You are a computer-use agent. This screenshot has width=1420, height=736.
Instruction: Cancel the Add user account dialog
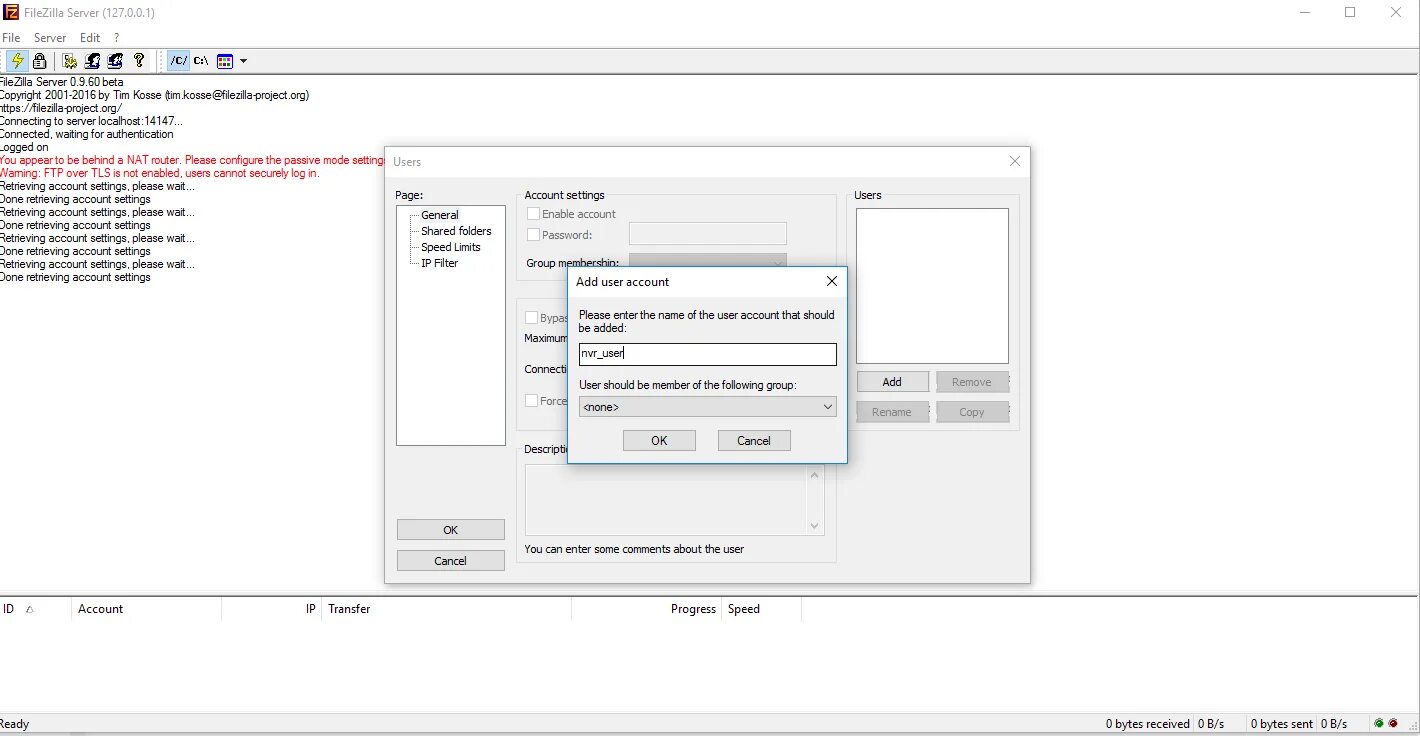click(x=754, y=441)
